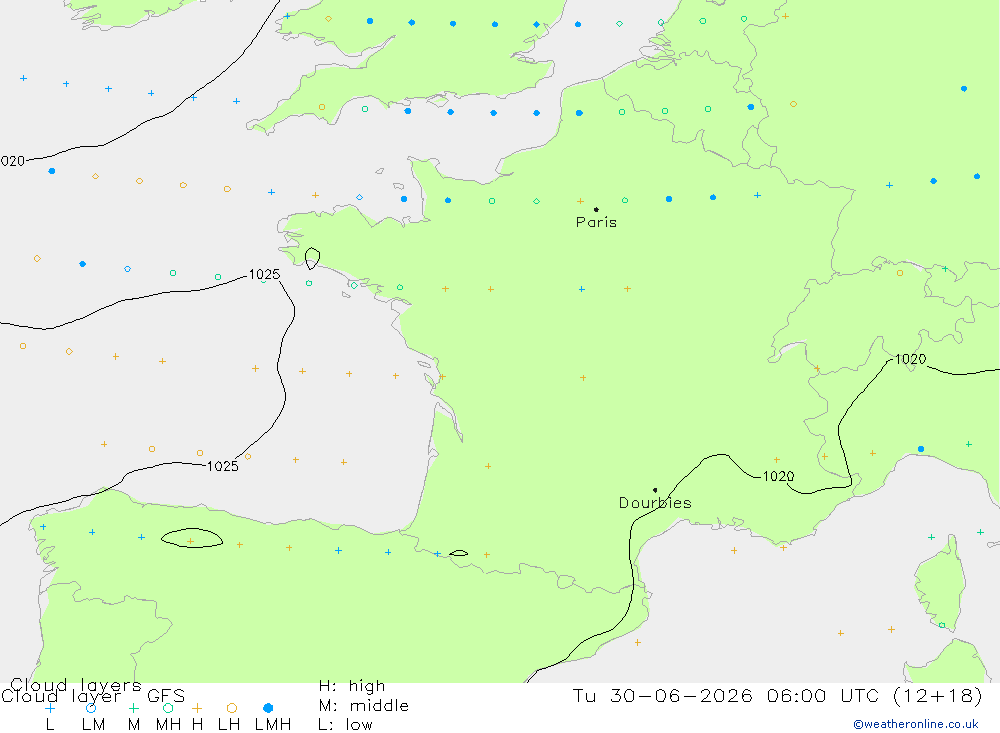The width and height of the screenshot is (1000, 733).
Task: Click the partial 020 isobar label in Atlantic
Action: click(x=13, y=161)
